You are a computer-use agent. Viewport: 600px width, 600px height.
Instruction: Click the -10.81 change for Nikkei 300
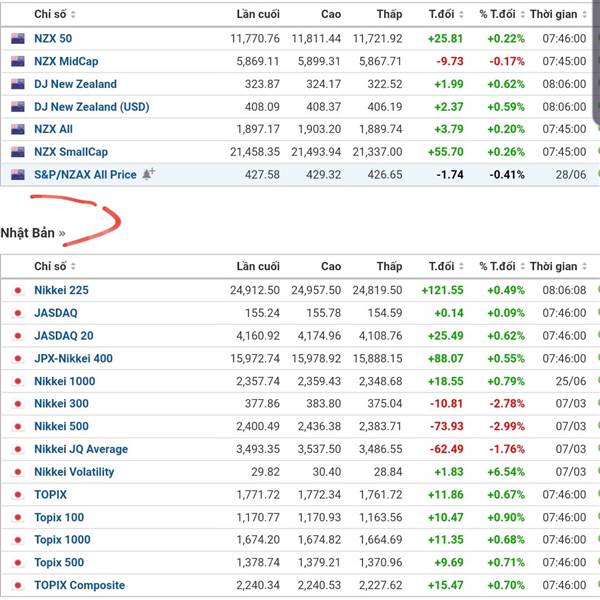pos(447,403)
